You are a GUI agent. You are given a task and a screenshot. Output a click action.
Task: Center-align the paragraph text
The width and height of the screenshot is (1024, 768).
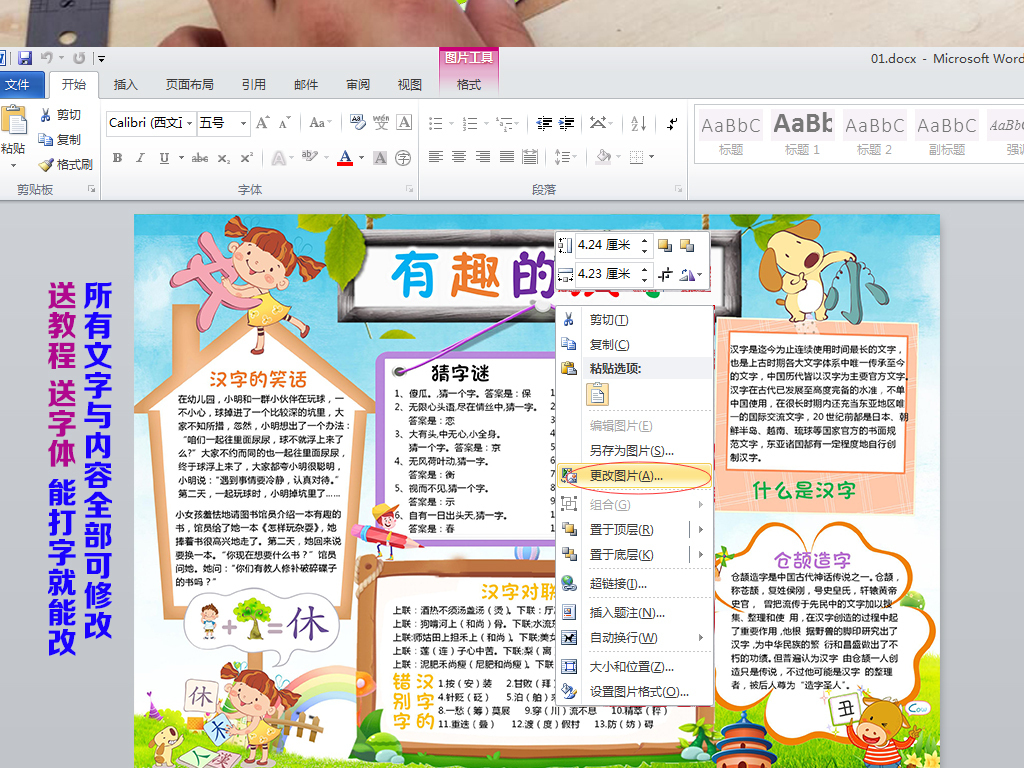(459, 157)
